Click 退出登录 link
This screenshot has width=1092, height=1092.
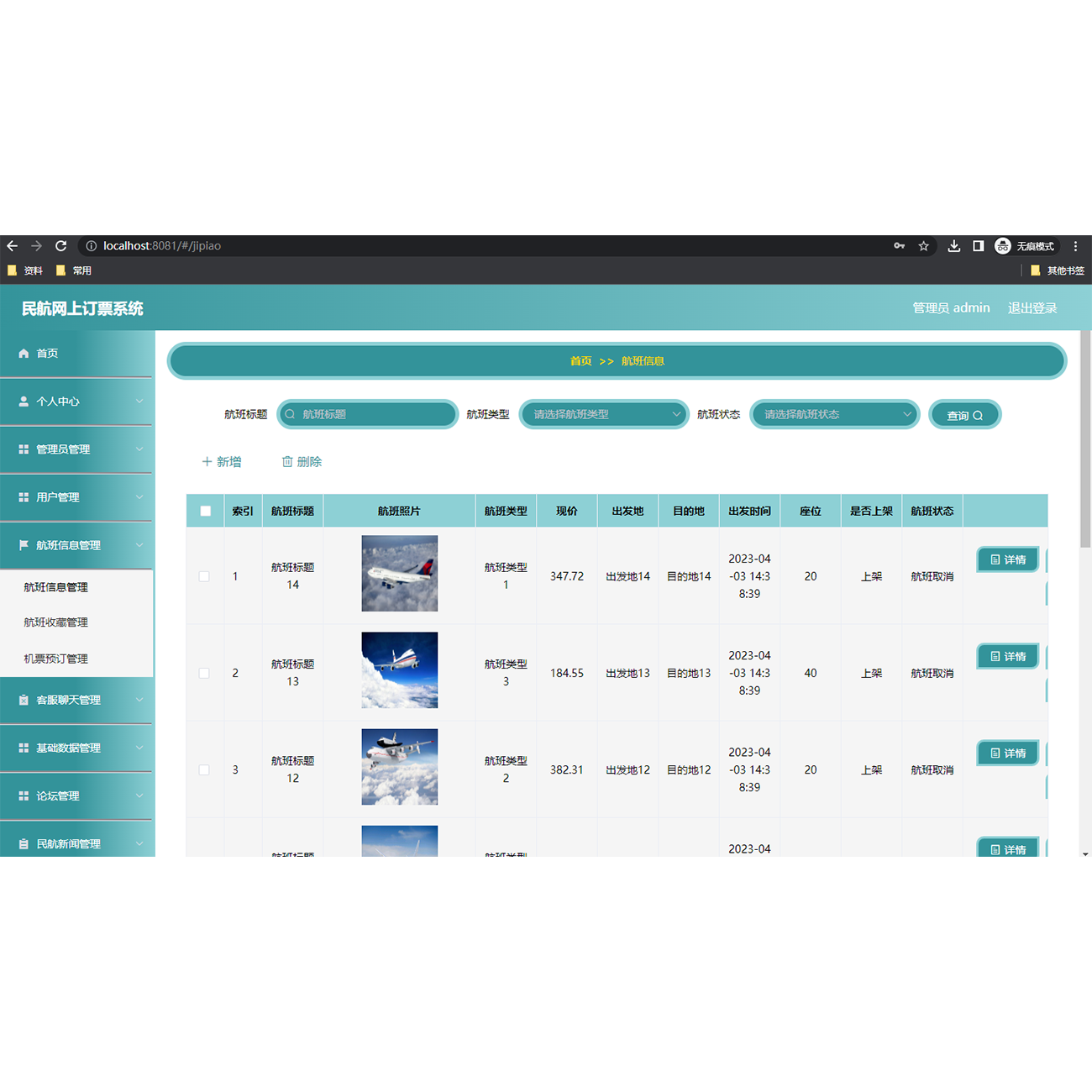1032,308
